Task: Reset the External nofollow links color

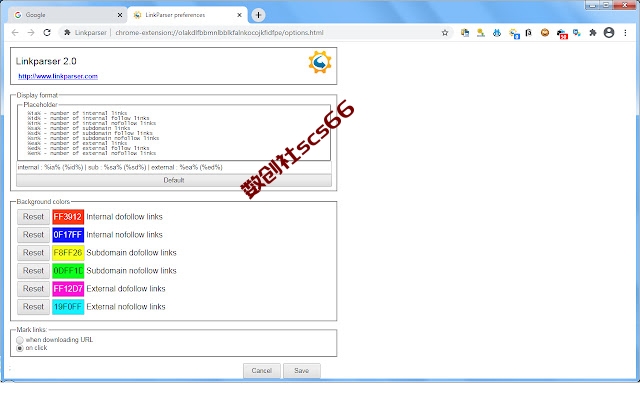Action: [x=33, y=307]
